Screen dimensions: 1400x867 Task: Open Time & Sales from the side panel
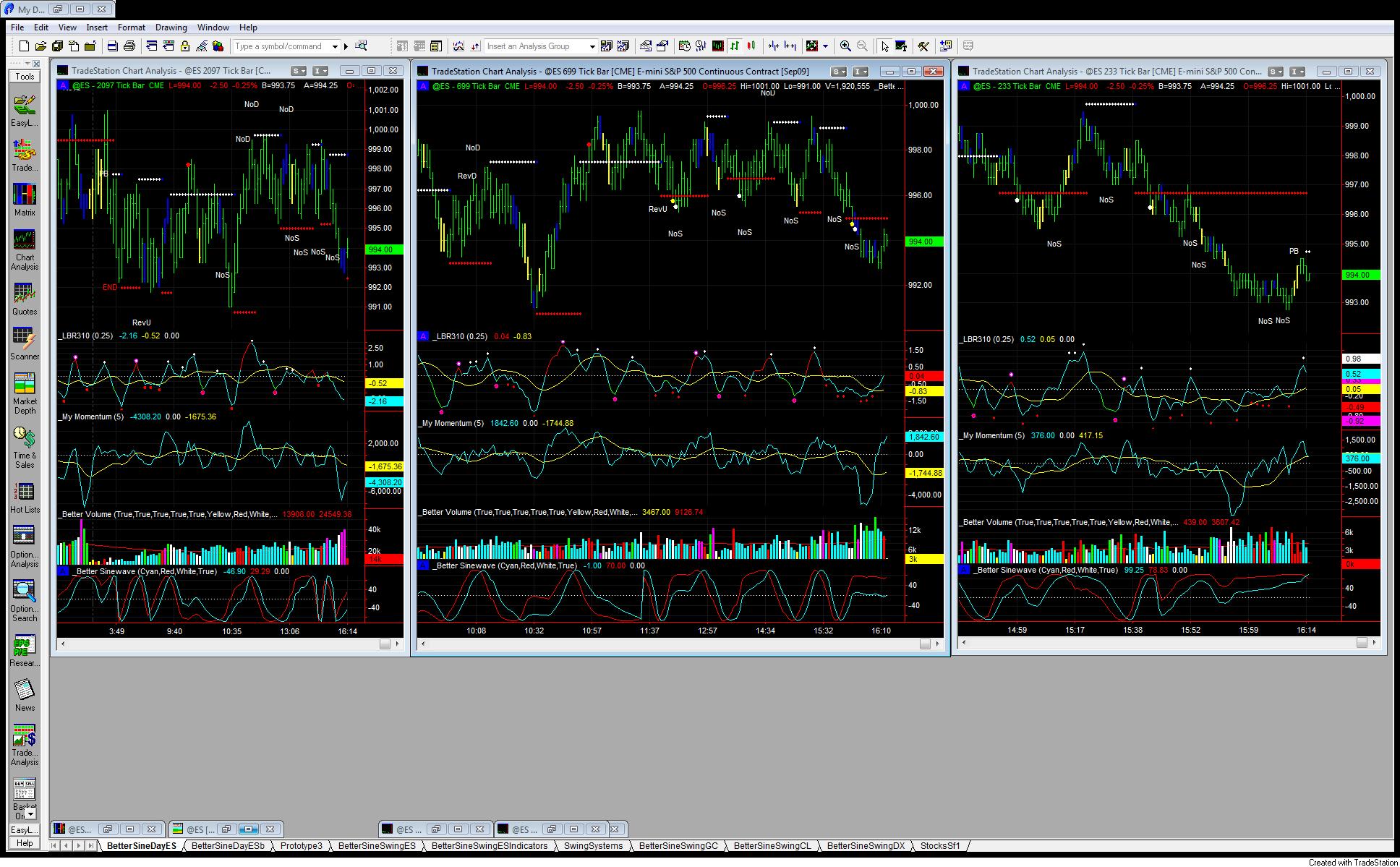tap(25, 448)
